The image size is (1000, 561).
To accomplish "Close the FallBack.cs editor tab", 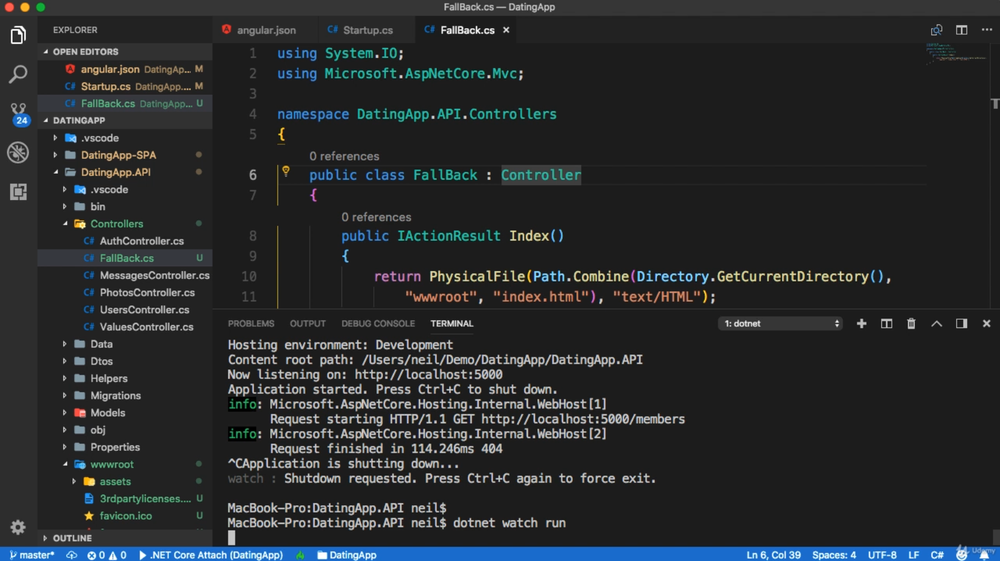I will pyautogui.click(x=506, y=30).
